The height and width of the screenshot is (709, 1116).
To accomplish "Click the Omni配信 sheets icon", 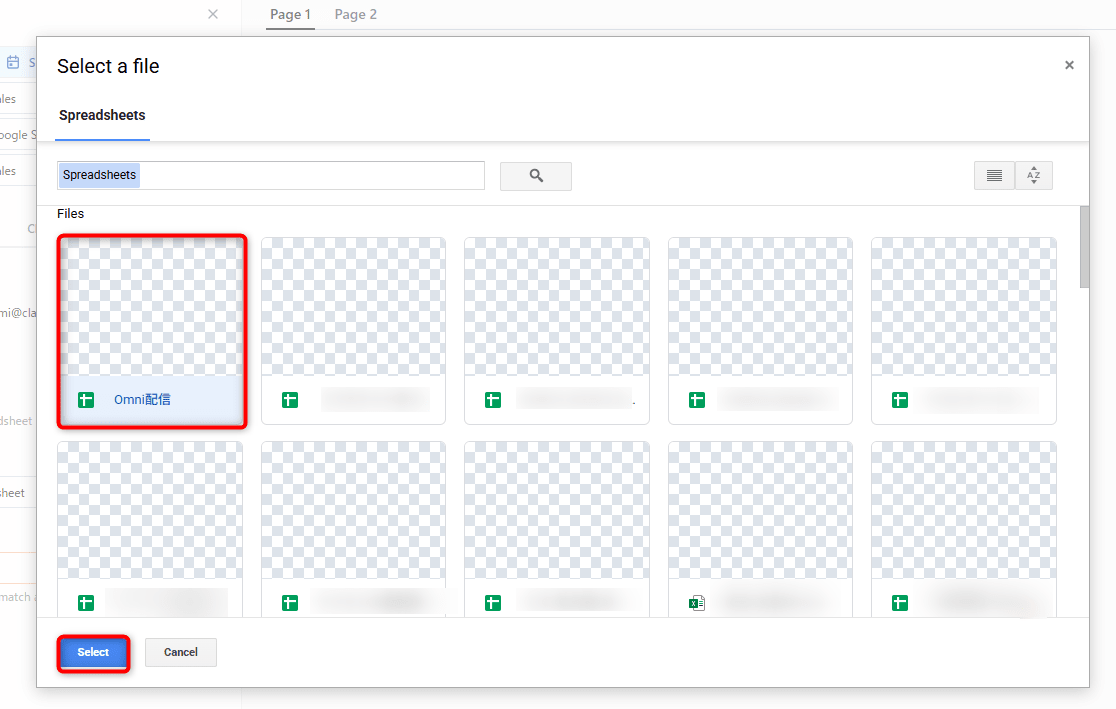I will [x=86, y=400].
